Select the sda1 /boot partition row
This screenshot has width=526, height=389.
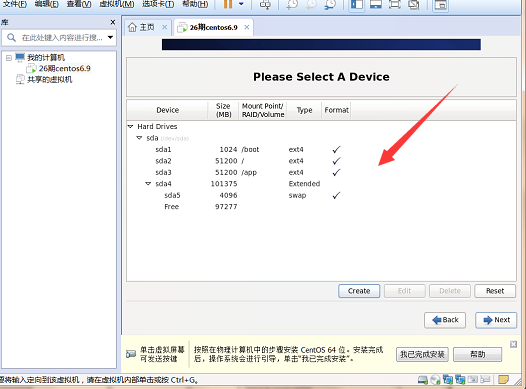pyautogui.click(x=321, y=150)
